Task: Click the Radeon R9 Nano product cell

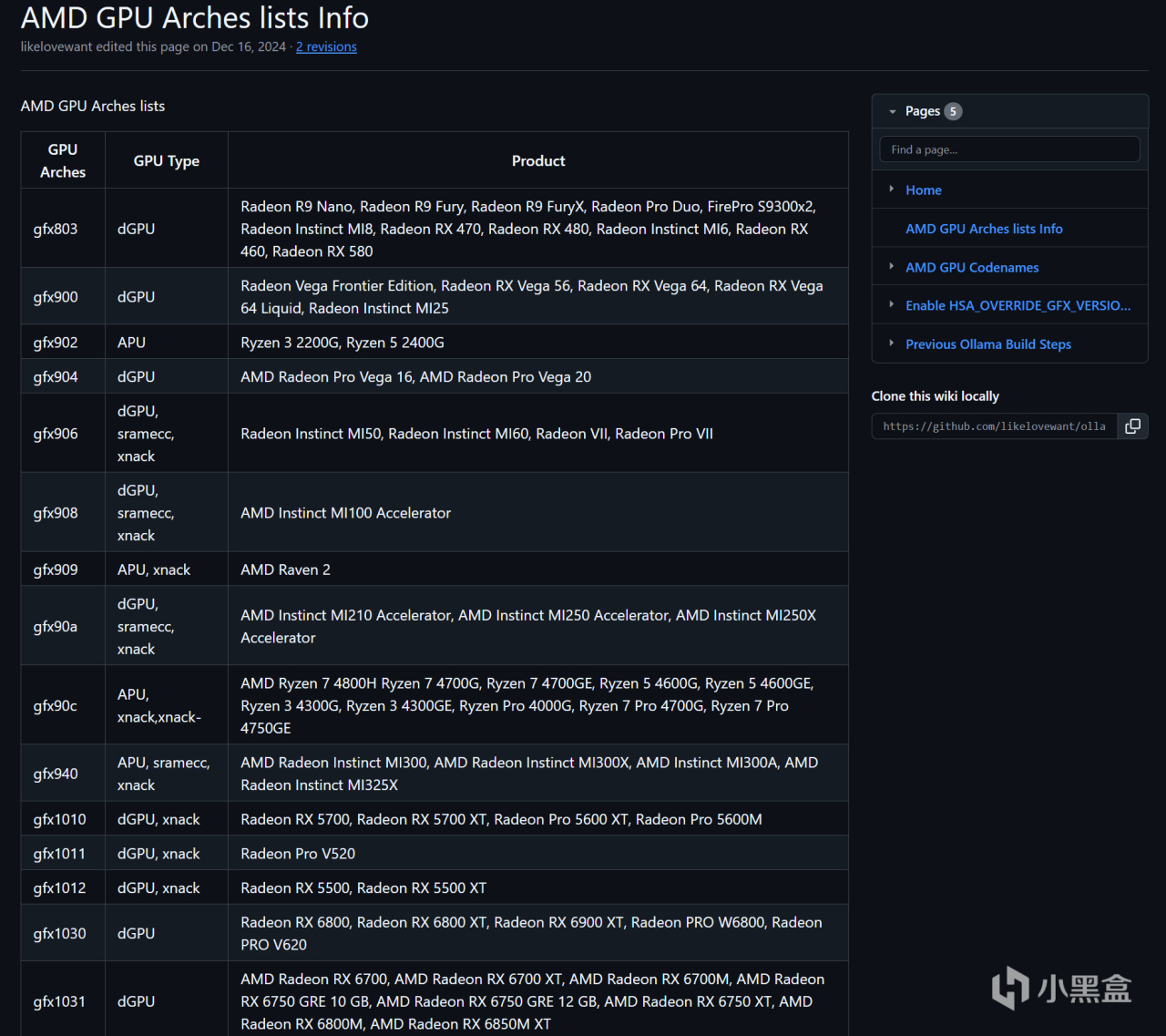Action: (538, 229)
